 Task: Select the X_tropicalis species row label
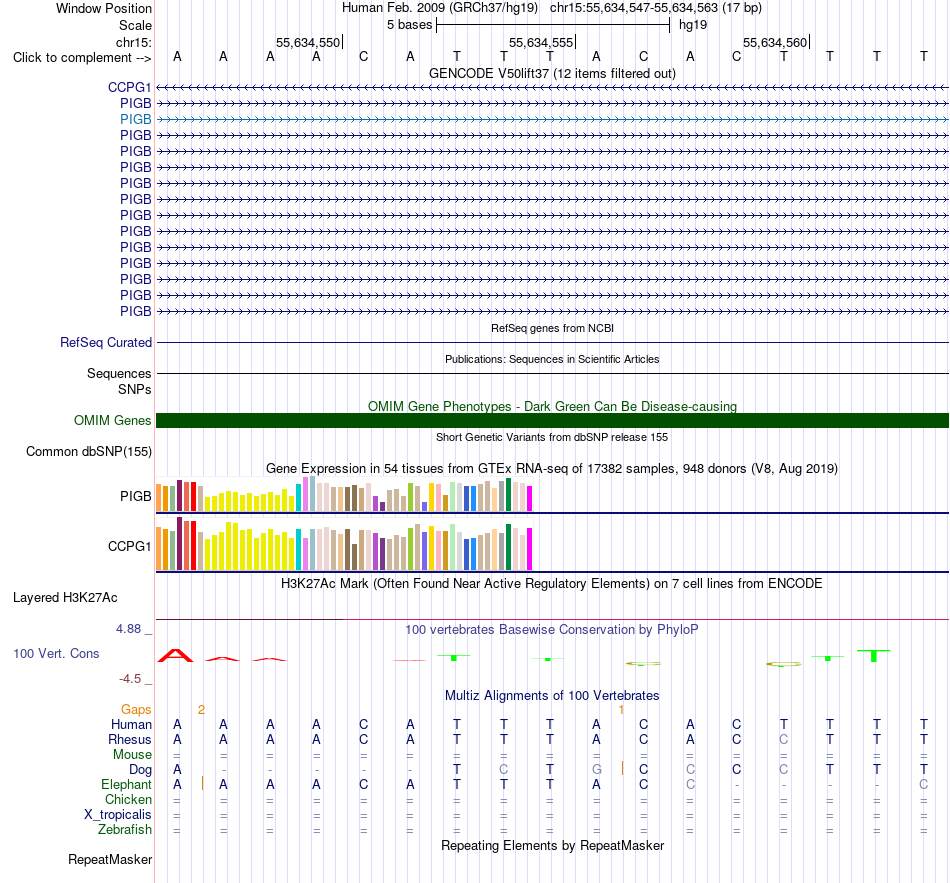coord(118,815)
